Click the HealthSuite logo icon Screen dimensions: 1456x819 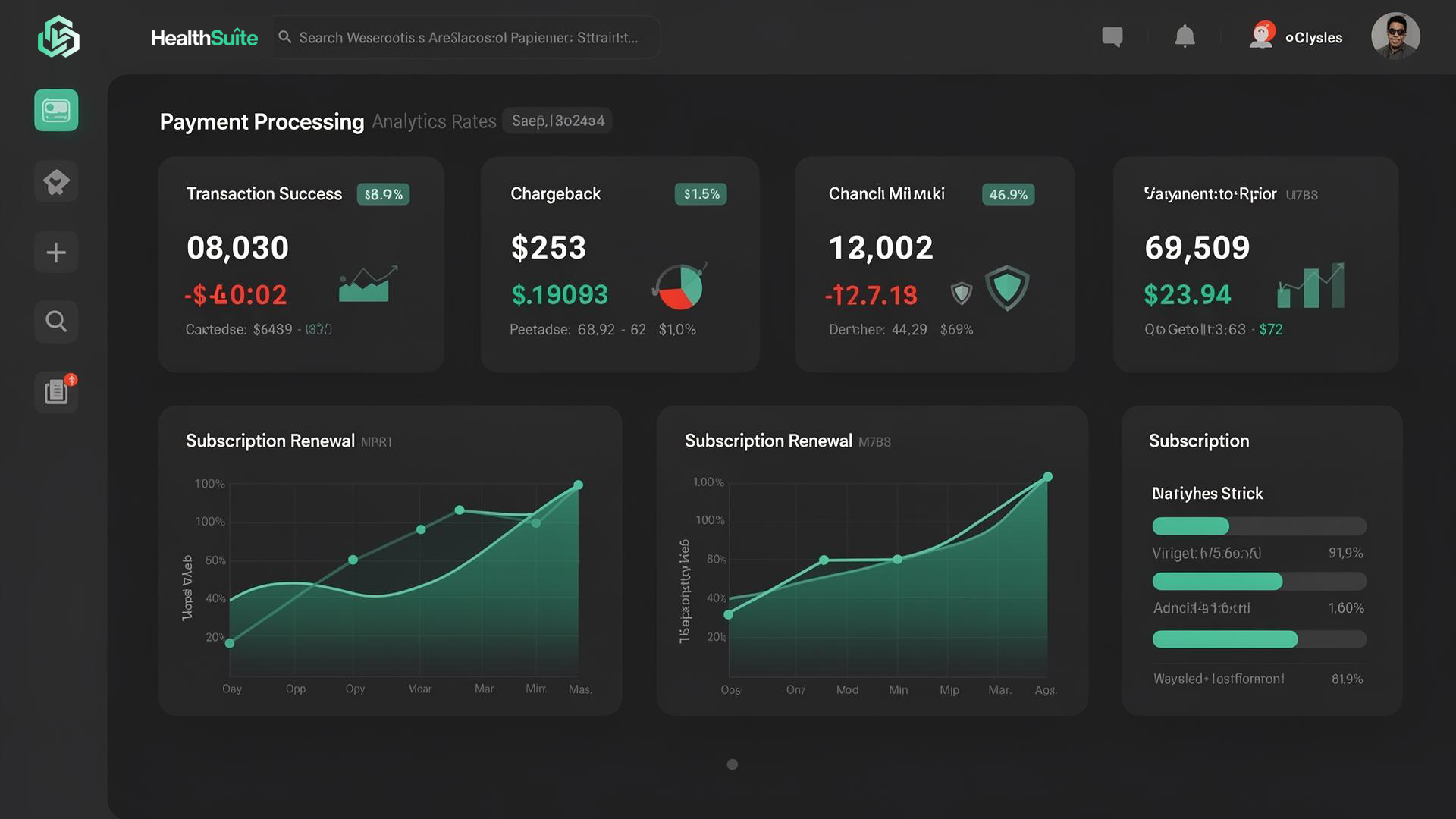point(59,38)
